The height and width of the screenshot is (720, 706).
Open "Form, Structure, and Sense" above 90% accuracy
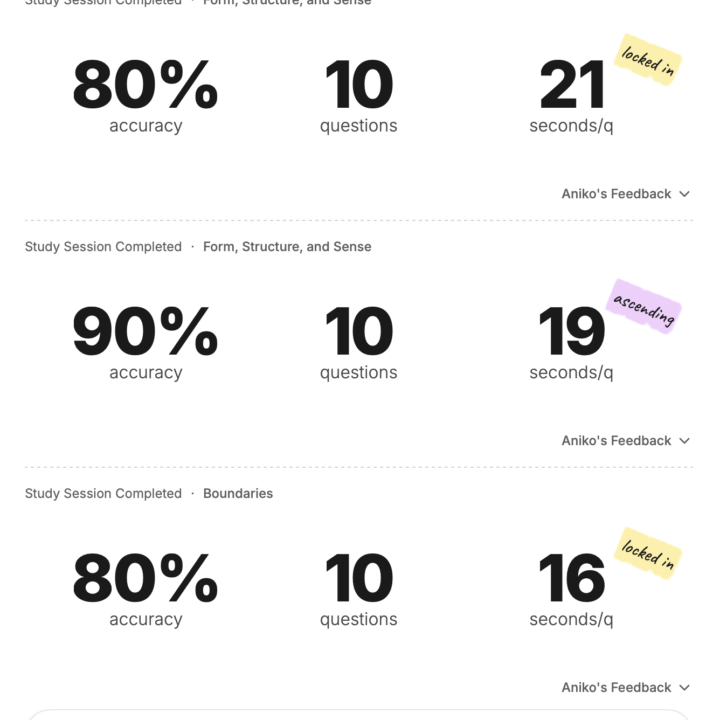[x=287, y=247]
